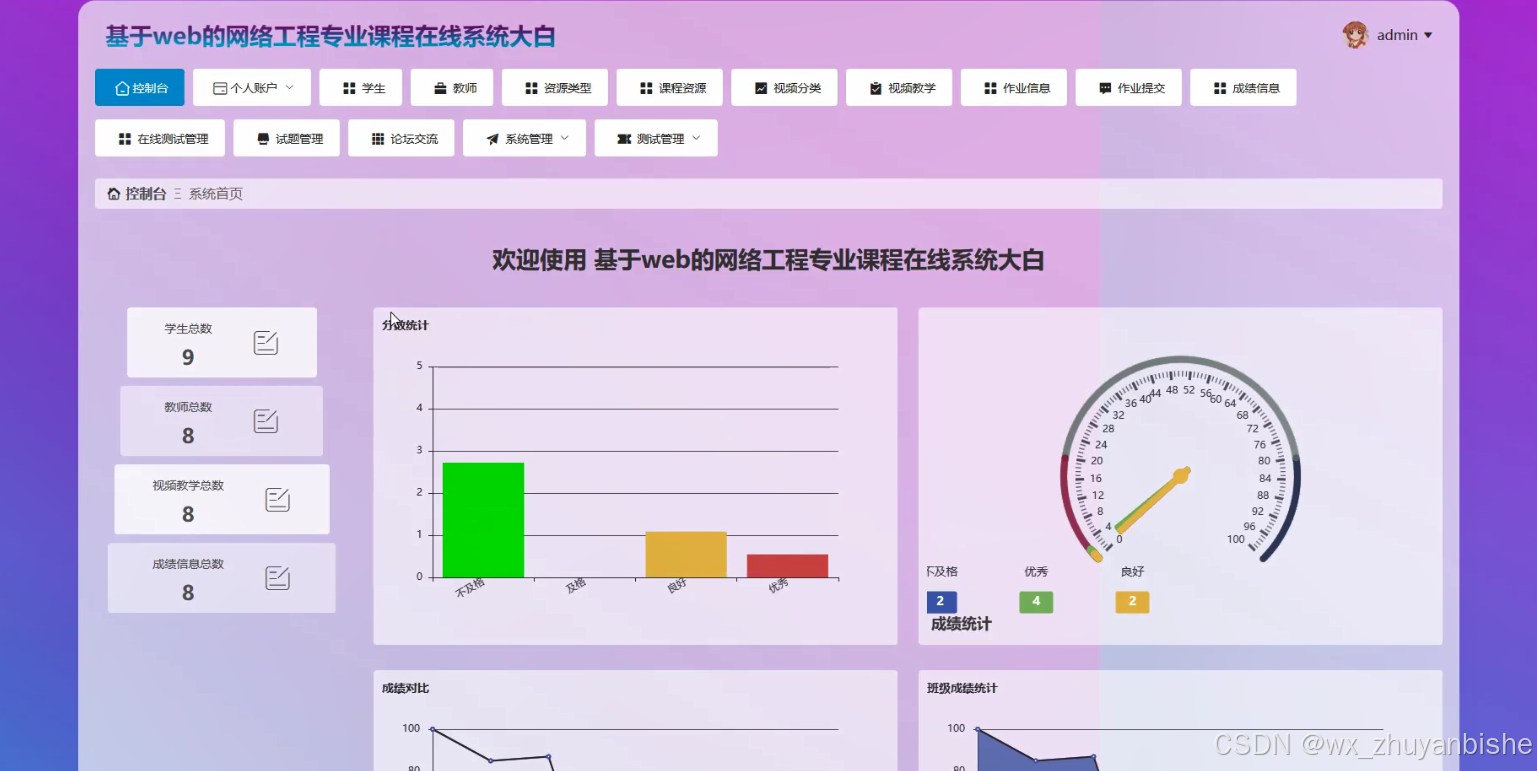Click the home icon on 控制台
Screen dimensions: 1537x771
pyautogui.click(x=121, y=88)
